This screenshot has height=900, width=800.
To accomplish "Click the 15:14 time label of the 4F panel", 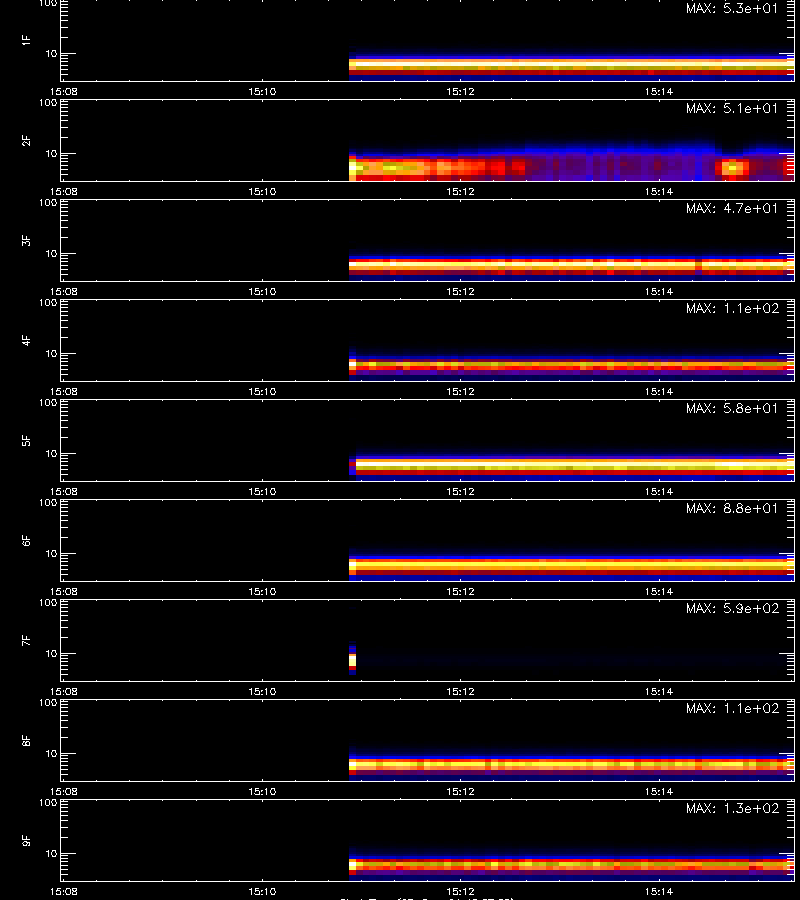I will click(x=659, y=391).
